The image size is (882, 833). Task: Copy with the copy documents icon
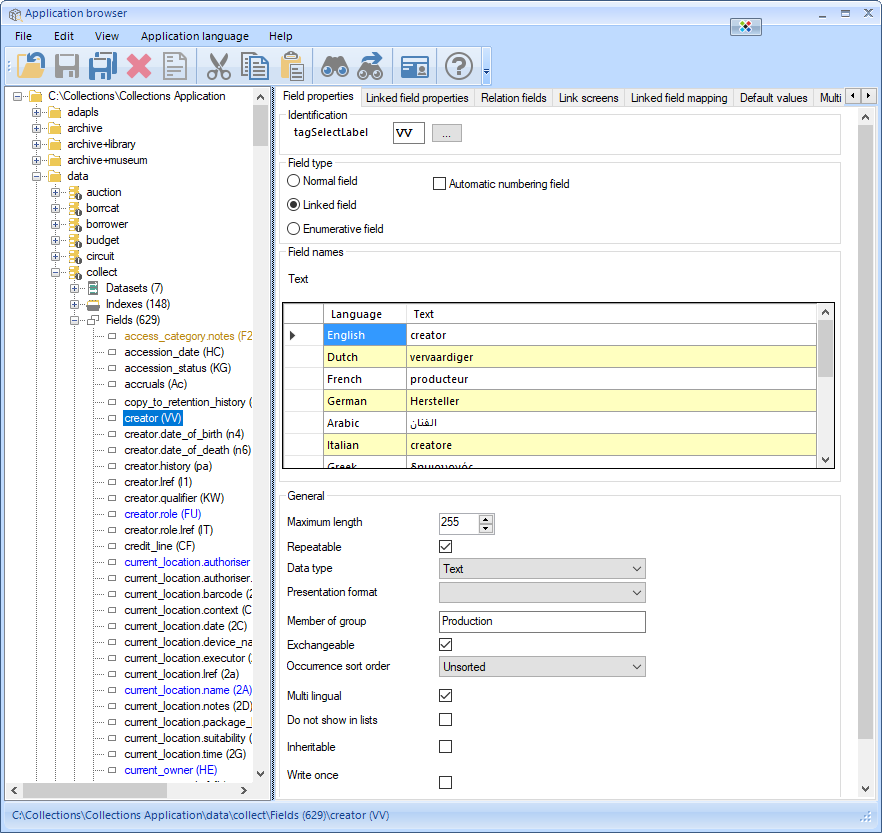point(255,65)
